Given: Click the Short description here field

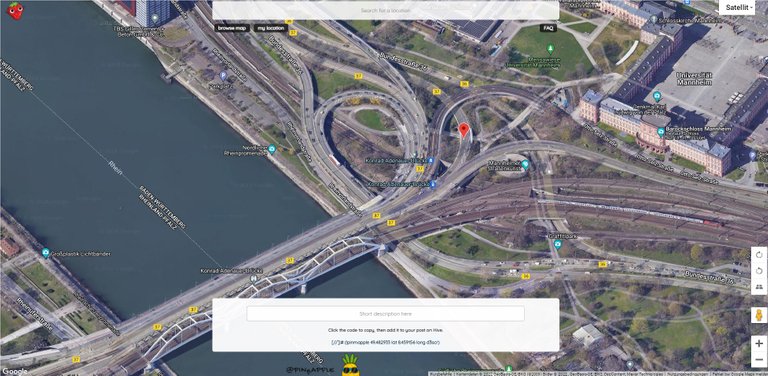Looking at the screenshot, I should 385,313.
